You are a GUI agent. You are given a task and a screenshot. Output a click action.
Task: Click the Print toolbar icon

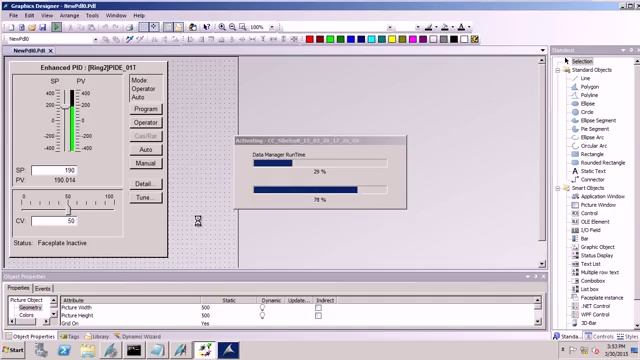129,27
